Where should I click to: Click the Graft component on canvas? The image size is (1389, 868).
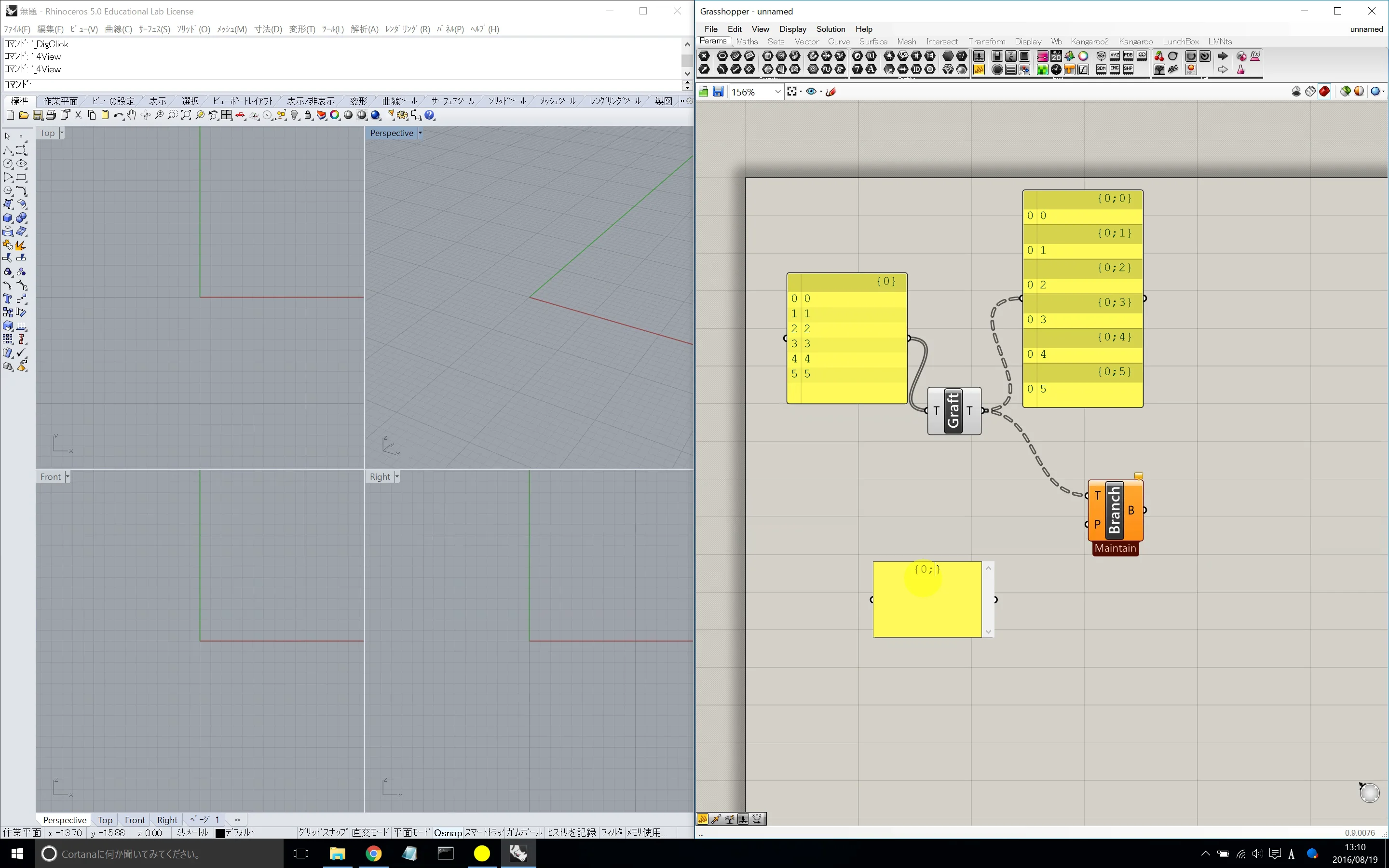coord(953,410)
